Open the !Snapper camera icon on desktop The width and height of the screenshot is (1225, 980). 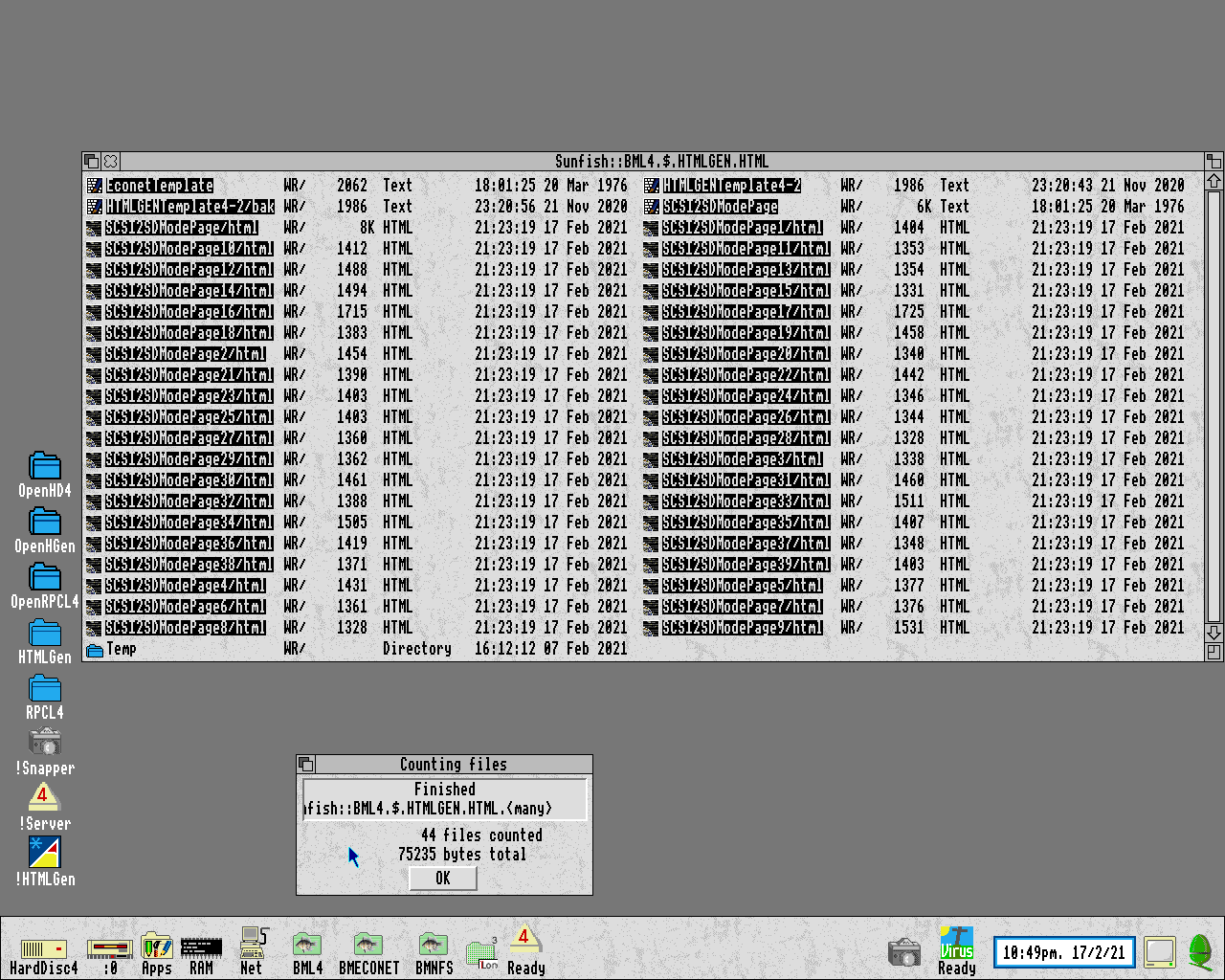coord(45,743)
